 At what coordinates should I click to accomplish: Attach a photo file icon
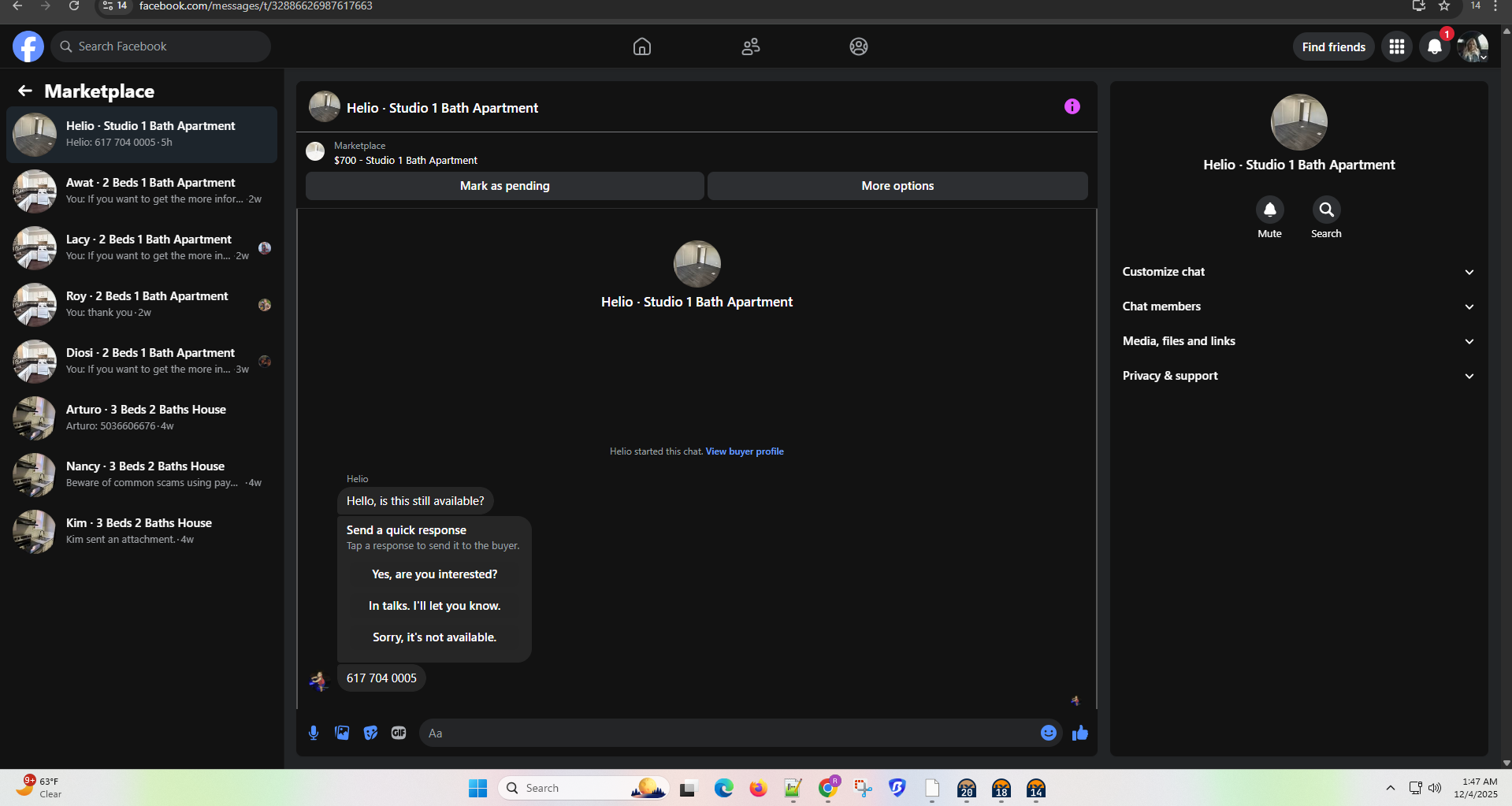[342, 733]
